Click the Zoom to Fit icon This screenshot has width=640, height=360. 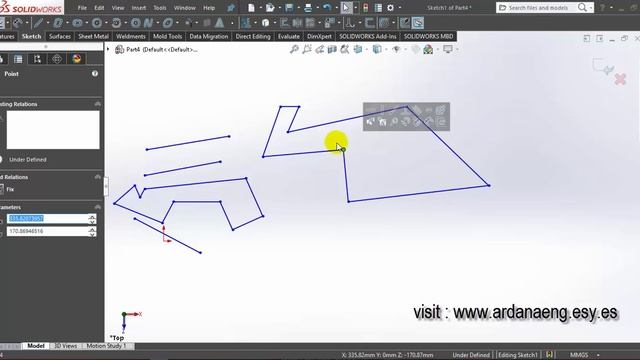294,49
